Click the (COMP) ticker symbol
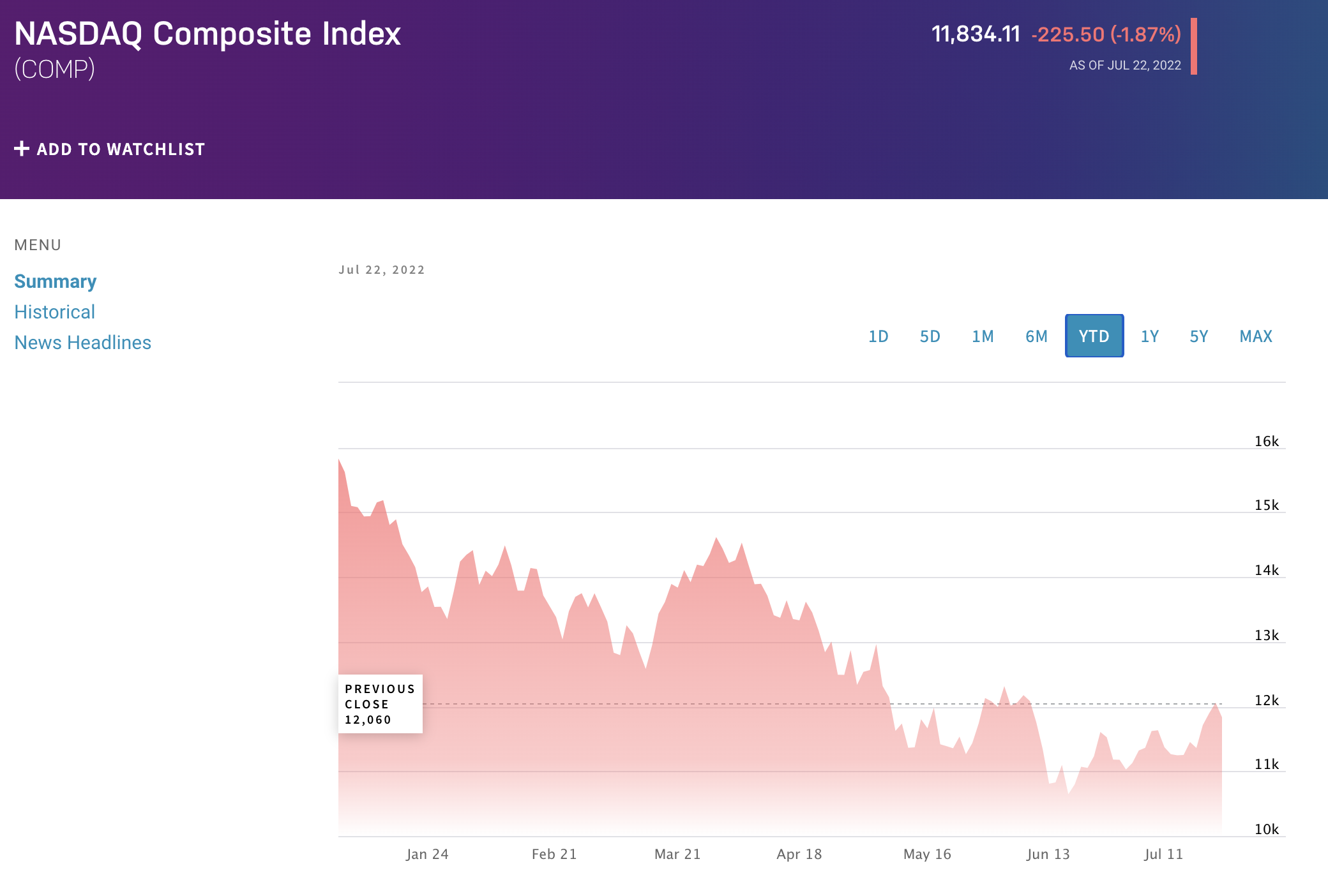Viewport: 1328px width, 896px height. tap(55, 69)
